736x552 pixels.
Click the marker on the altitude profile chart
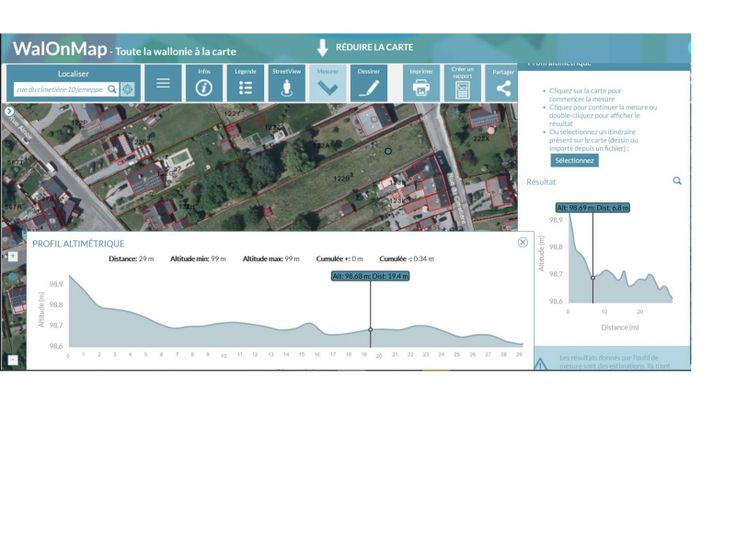point(370,329)
